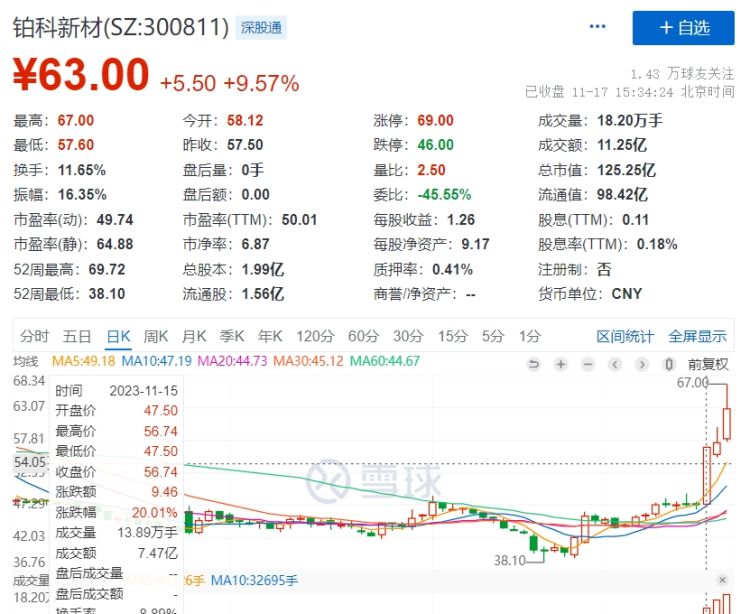Click 54.05 crosshair price label
750x614 pixels.
click(x=31, y=462)
